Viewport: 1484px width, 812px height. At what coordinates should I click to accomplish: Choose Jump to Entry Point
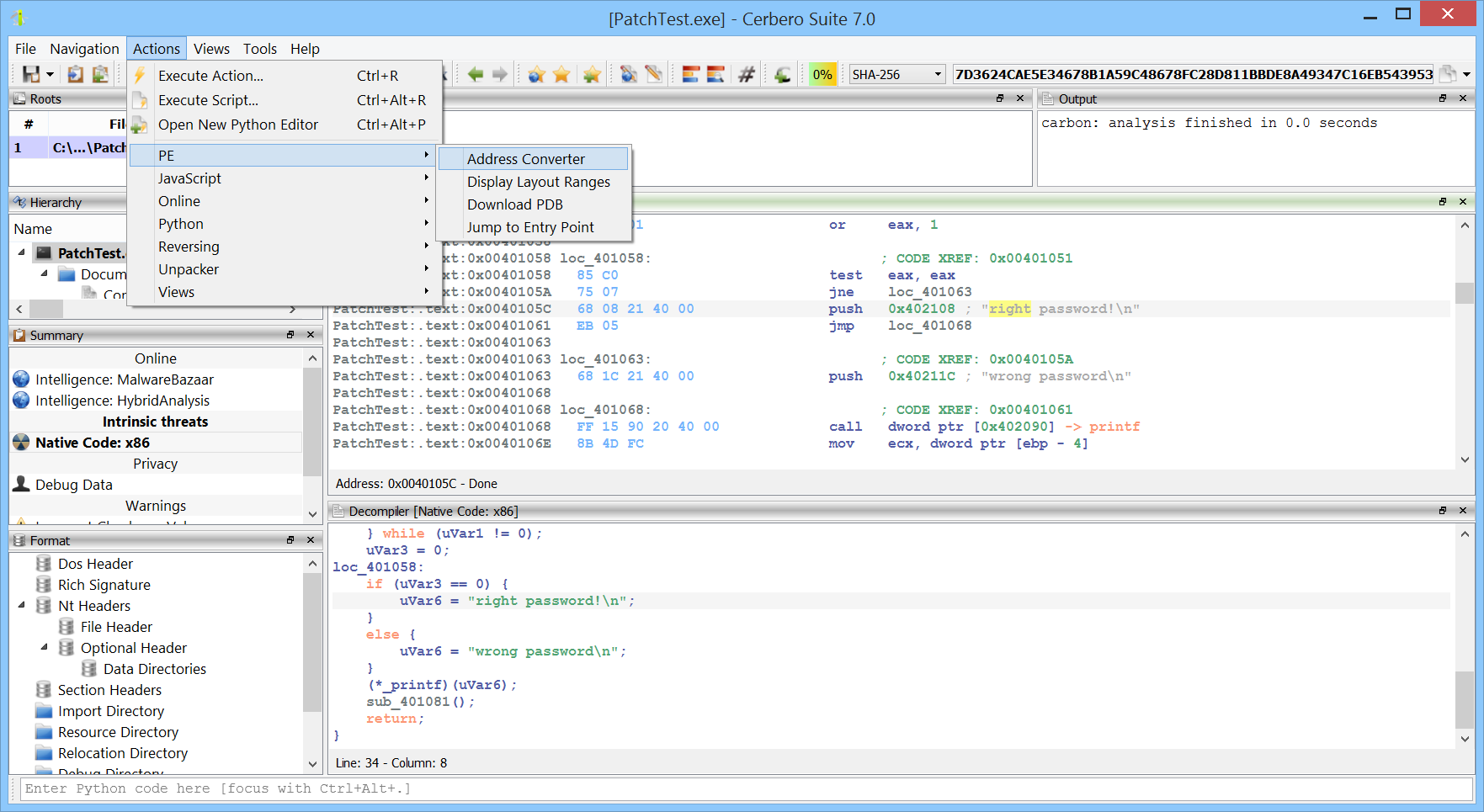click(x=530, y=227)
